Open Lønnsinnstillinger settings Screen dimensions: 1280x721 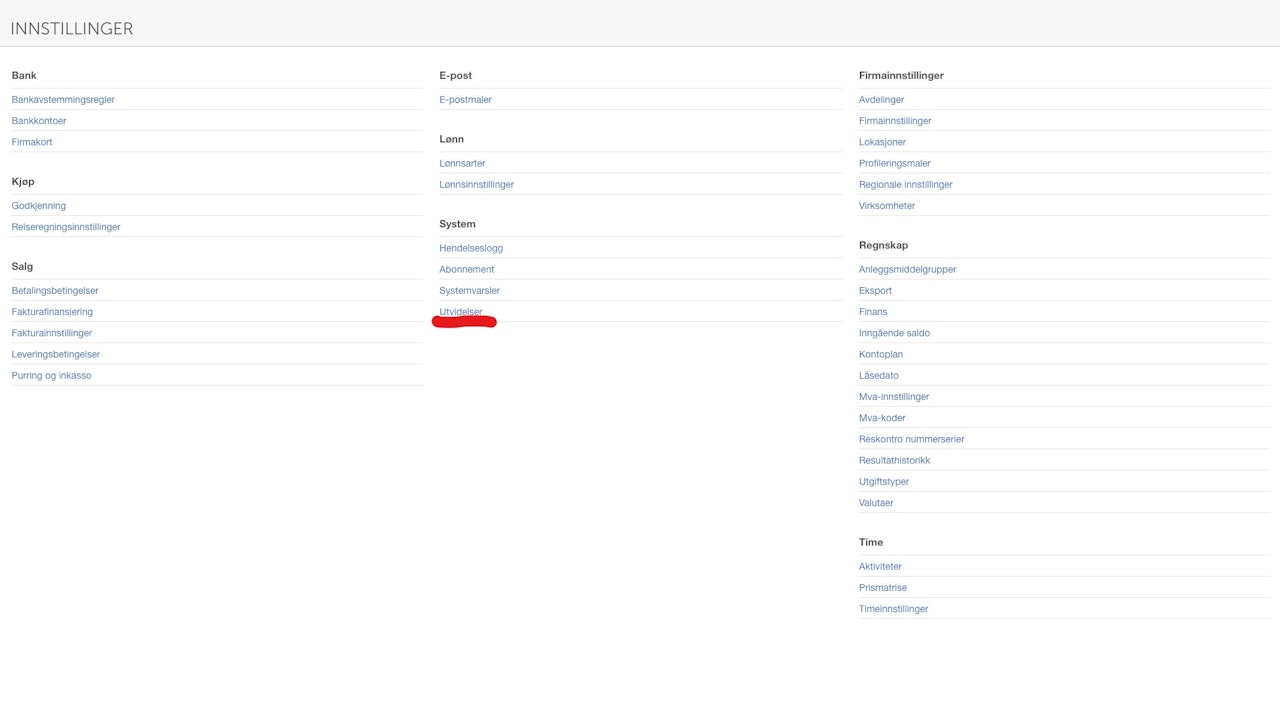pos(477,185)
